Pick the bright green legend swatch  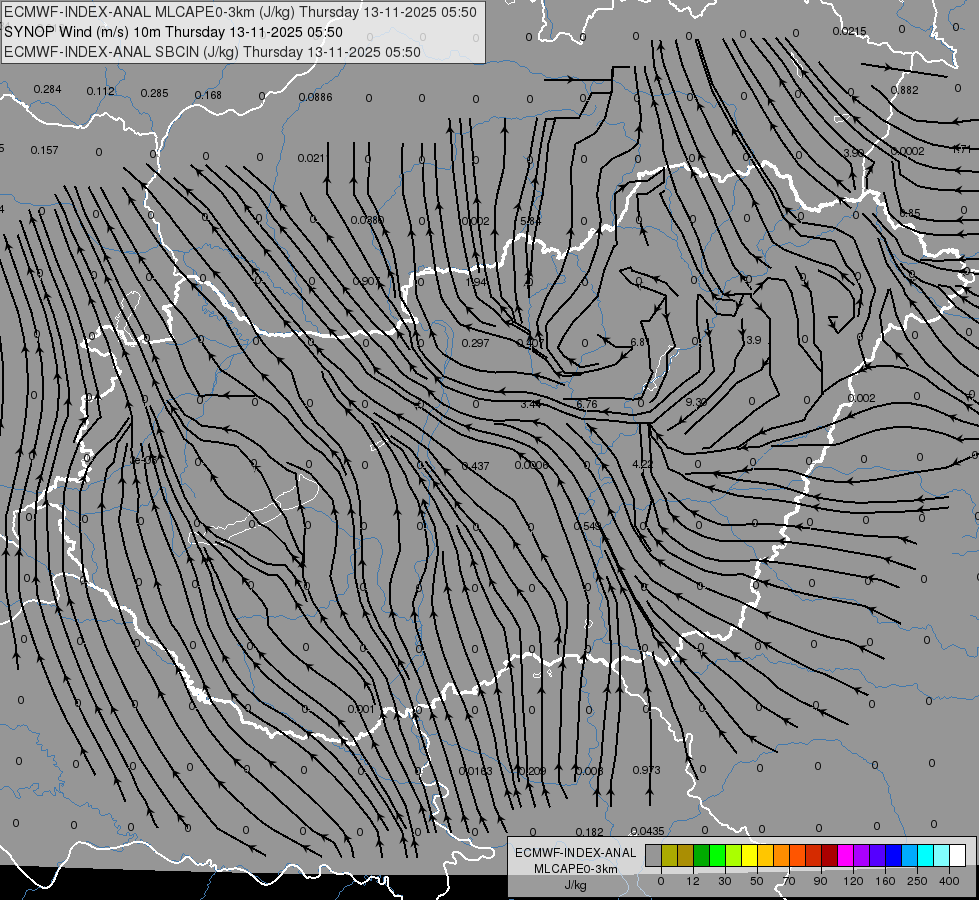pyautogui.click(x=717, y=855)
